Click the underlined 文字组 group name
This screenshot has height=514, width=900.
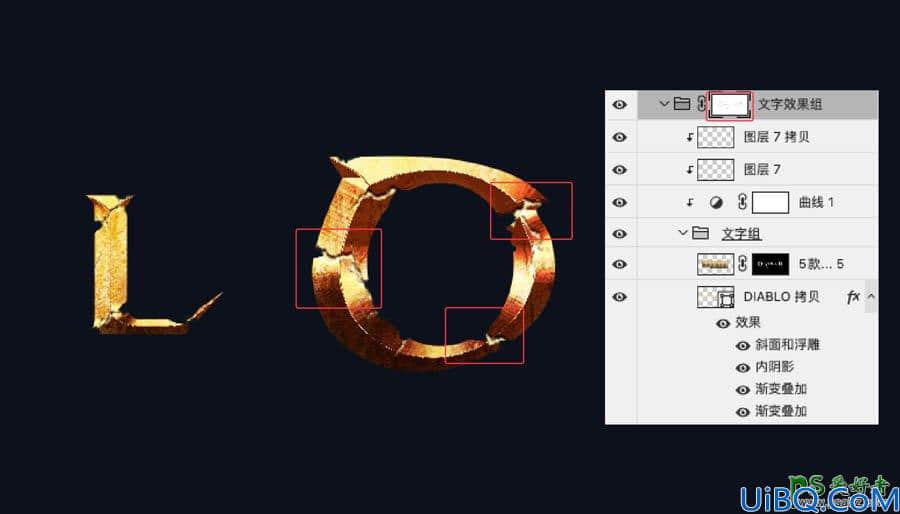742,233
